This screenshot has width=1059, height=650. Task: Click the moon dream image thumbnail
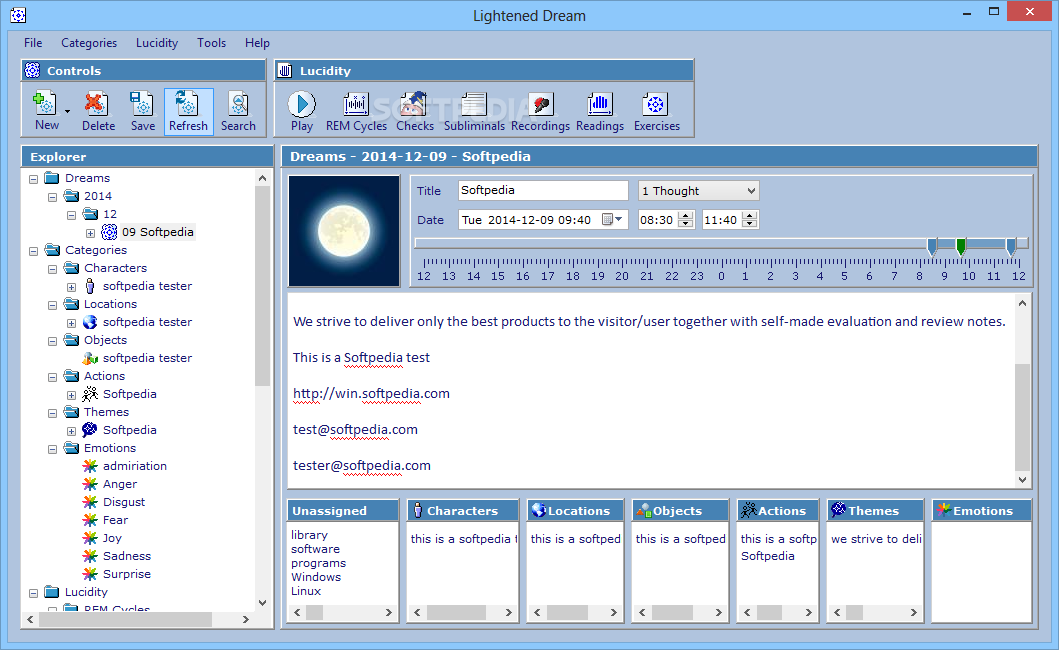click(344, 231)
